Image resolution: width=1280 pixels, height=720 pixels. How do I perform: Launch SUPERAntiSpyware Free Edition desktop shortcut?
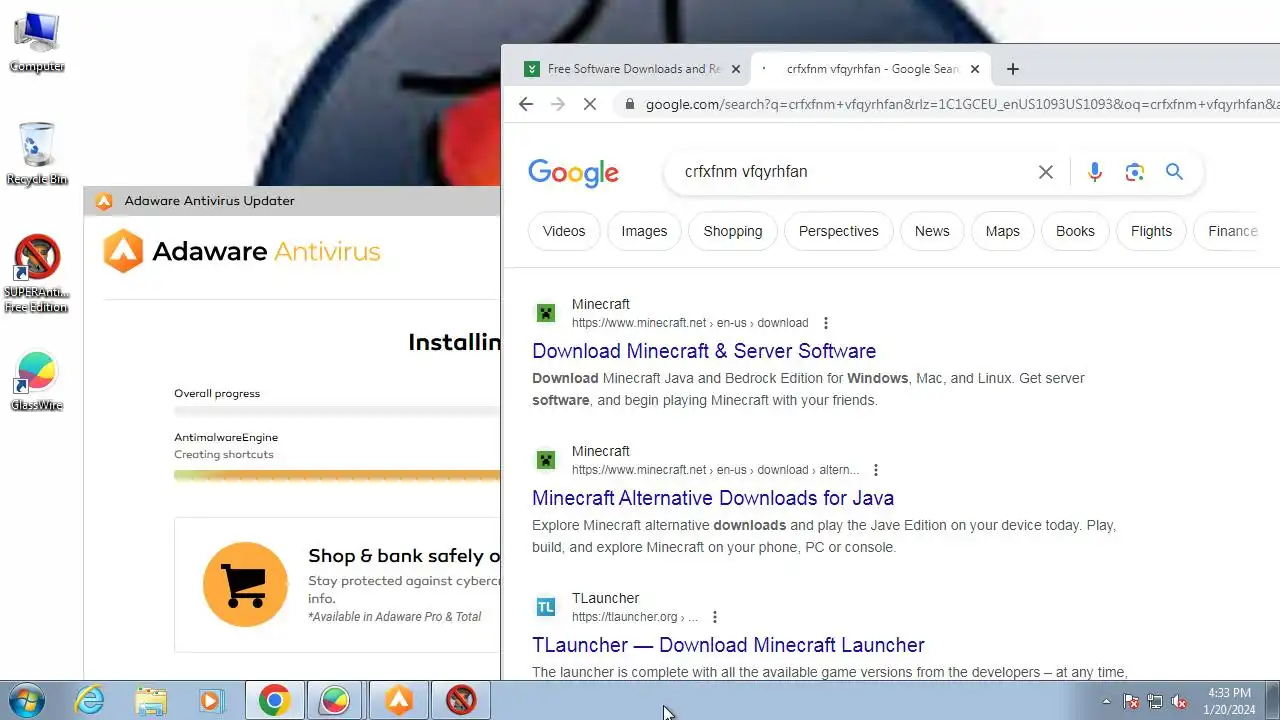click(x=37, y=274)
